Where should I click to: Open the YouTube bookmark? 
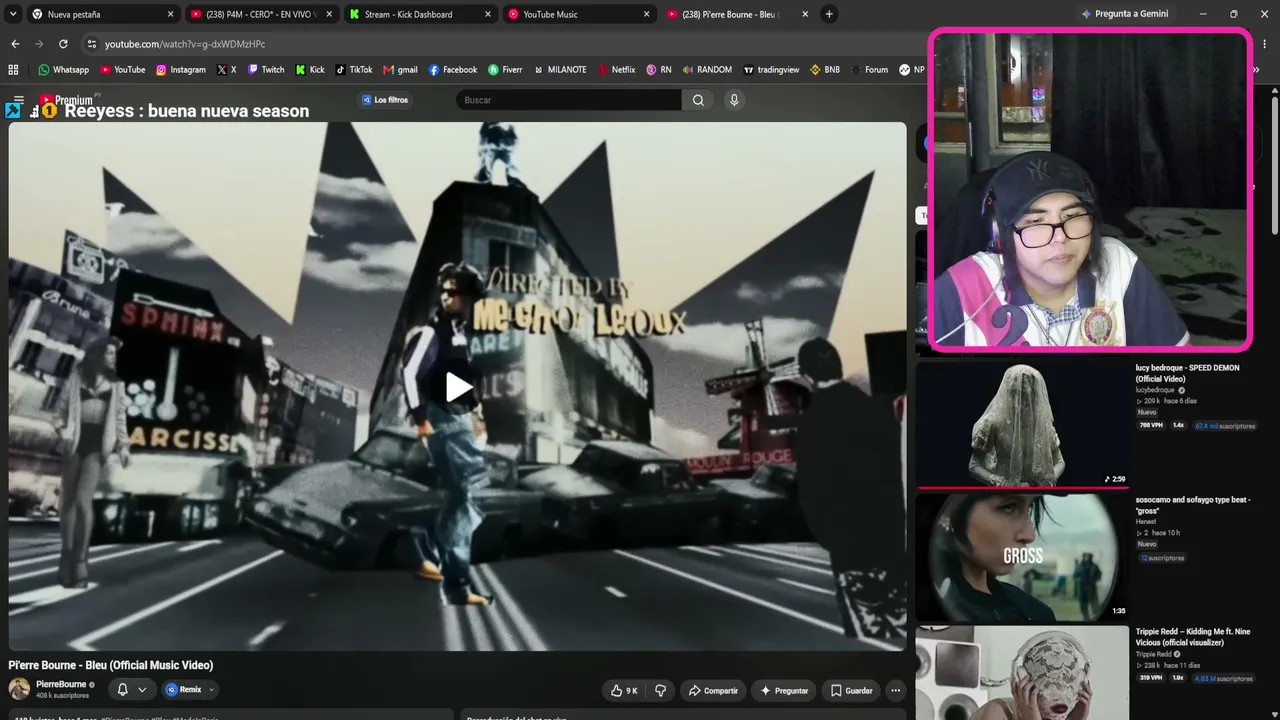coord(123,70)
